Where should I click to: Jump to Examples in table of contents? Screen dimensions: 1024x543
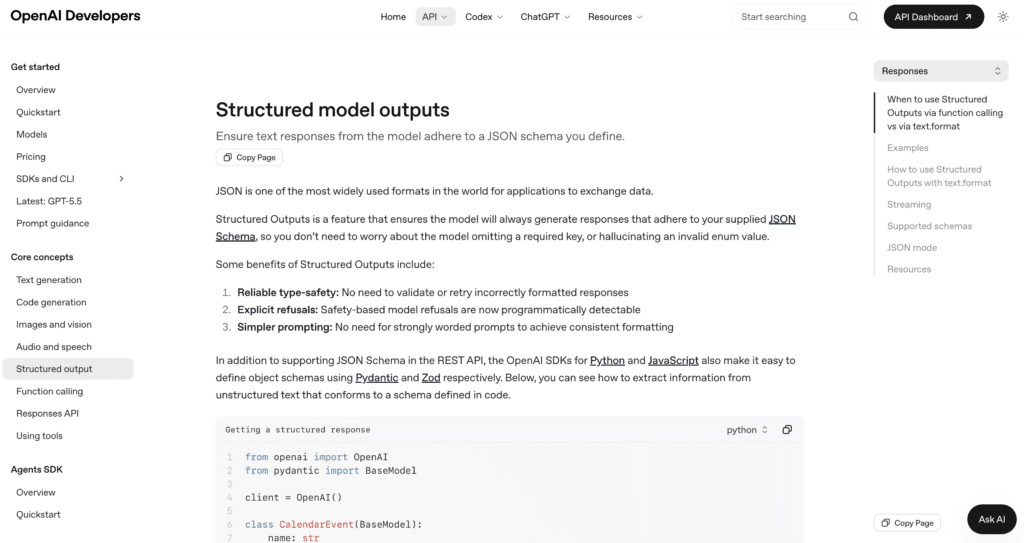(907, 148)
